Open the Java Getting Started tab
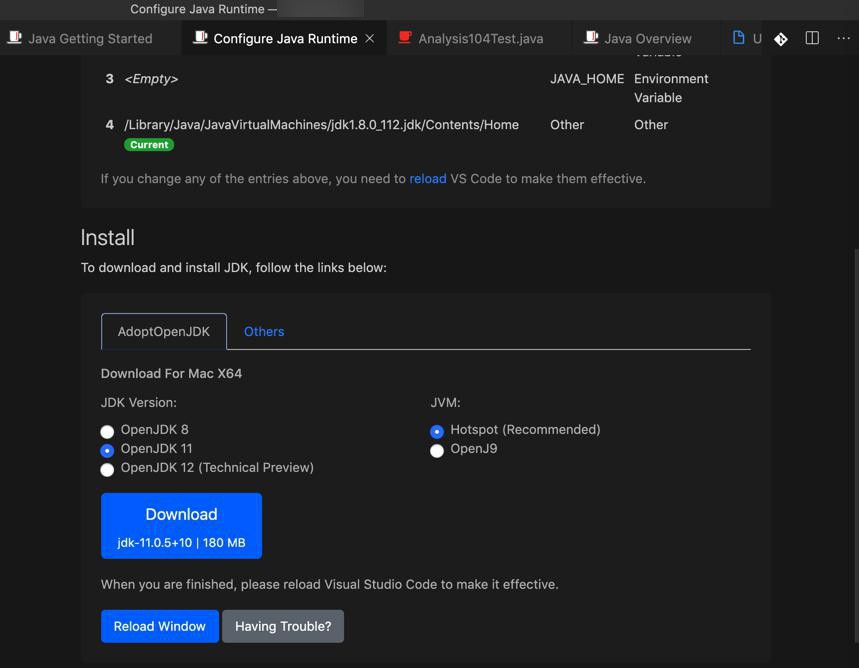Screen dimensions: 859x668 click(90, 38)
